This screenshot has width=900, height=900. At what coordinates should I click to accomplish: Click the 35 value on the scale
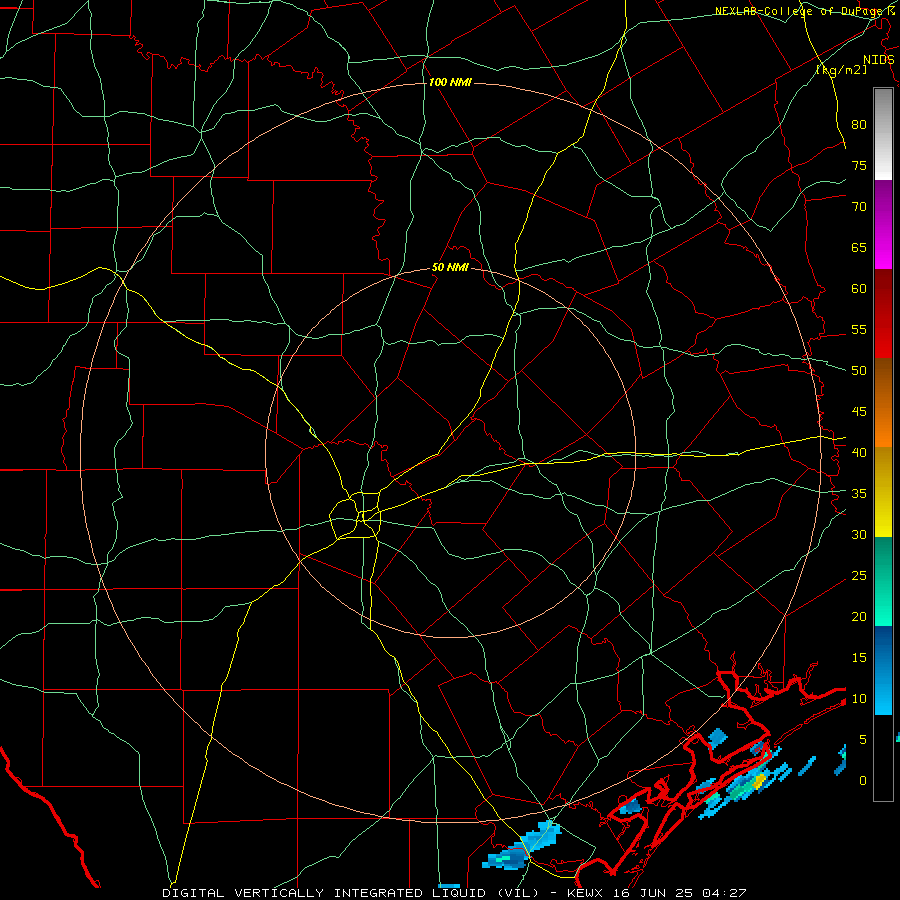[x=859, y=494]
